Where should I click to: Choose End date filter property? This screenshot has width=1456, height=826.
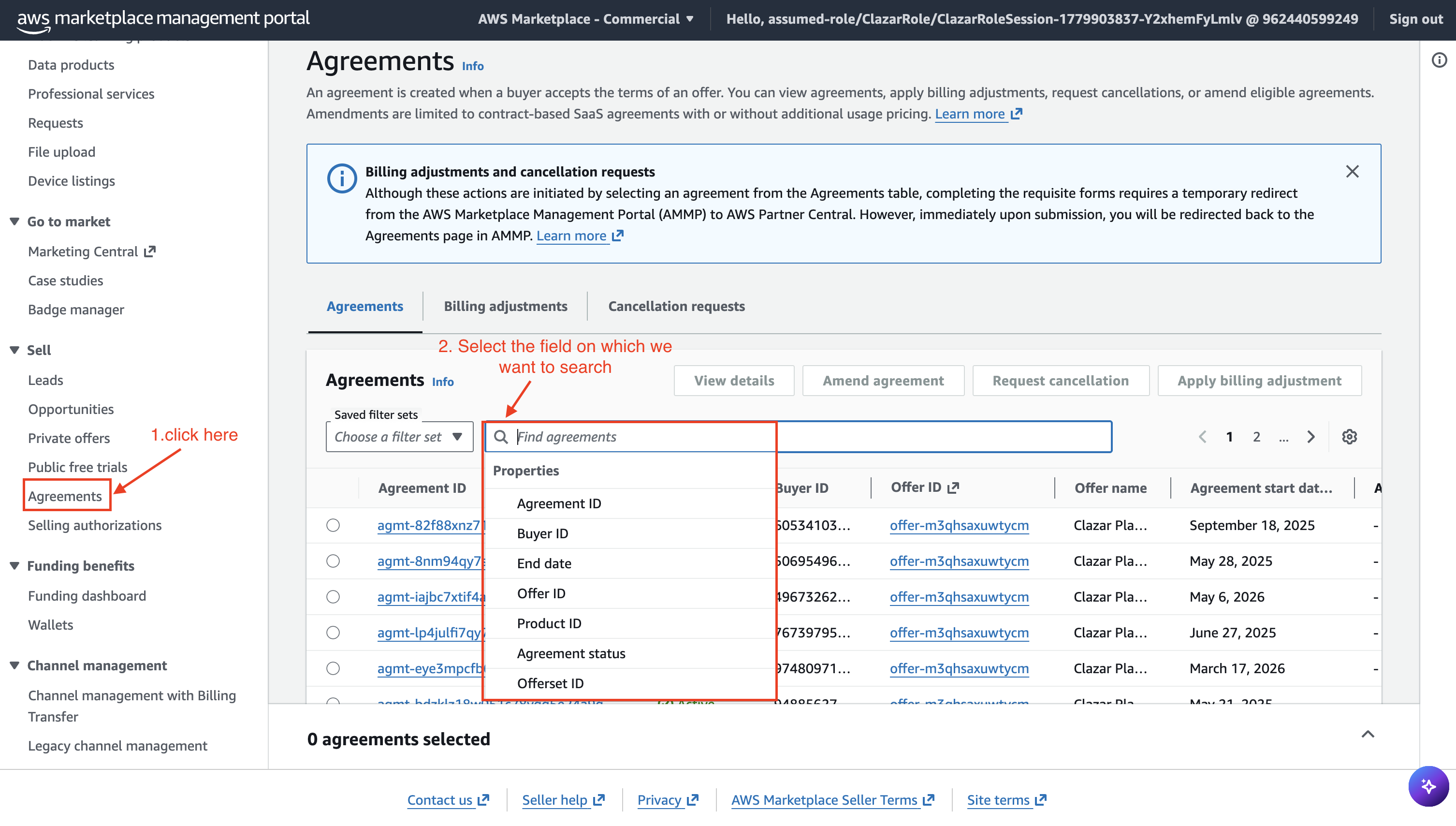[x=629, y=564]
